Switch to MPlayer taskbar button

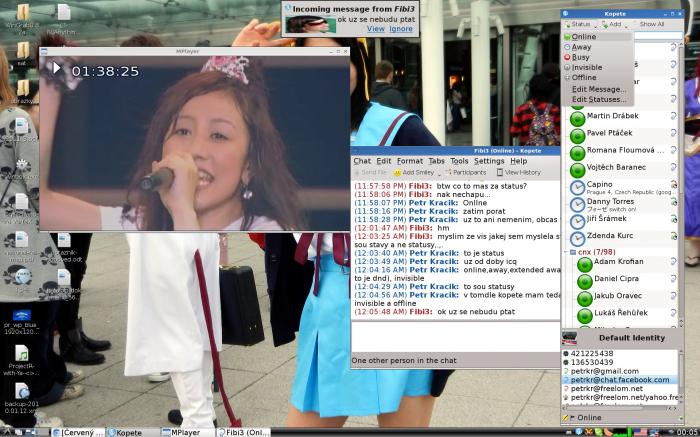pyautogui.click(x=187, y=433)
